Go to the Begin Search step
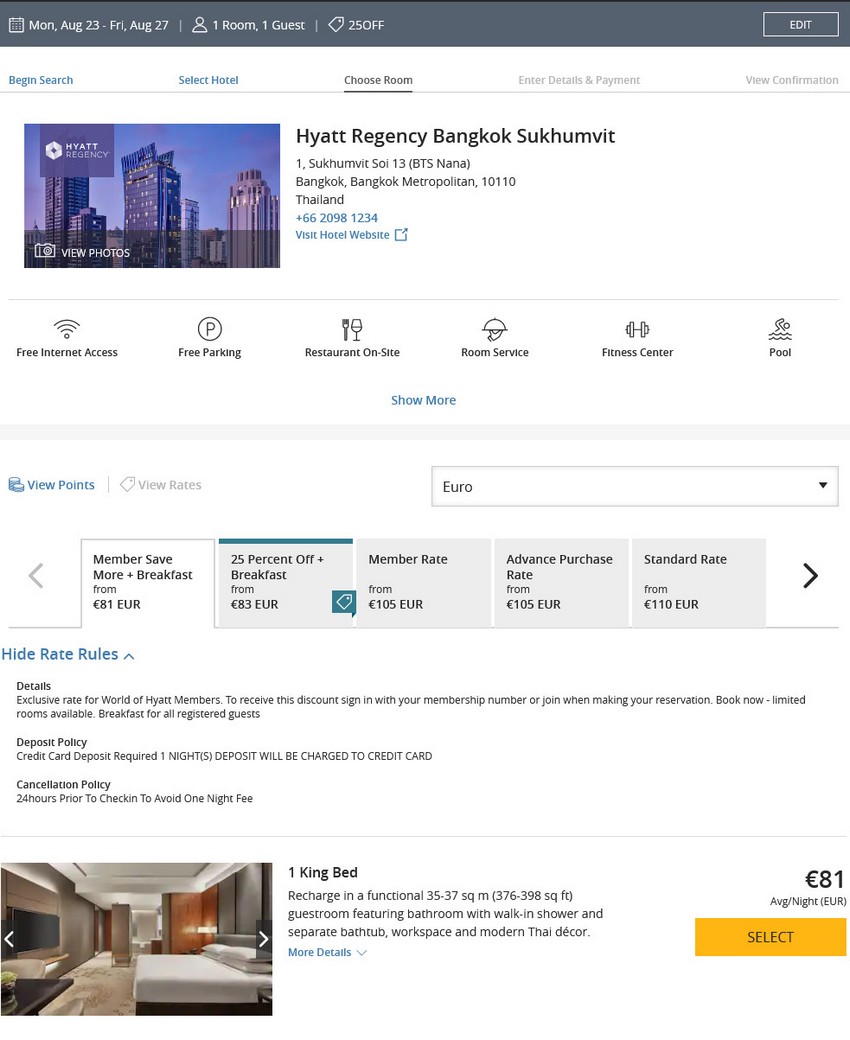 41,80
